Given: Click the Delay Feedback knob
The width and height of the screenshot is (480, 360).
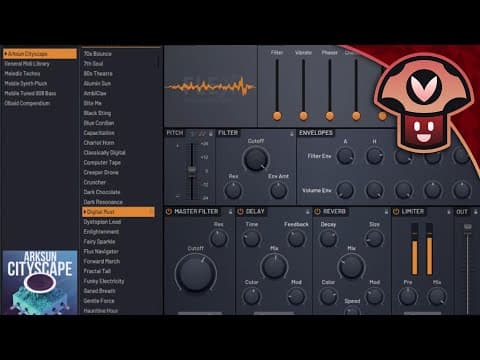Looking at the screenshot, I should pyautogui.click(x=296, y=238).
